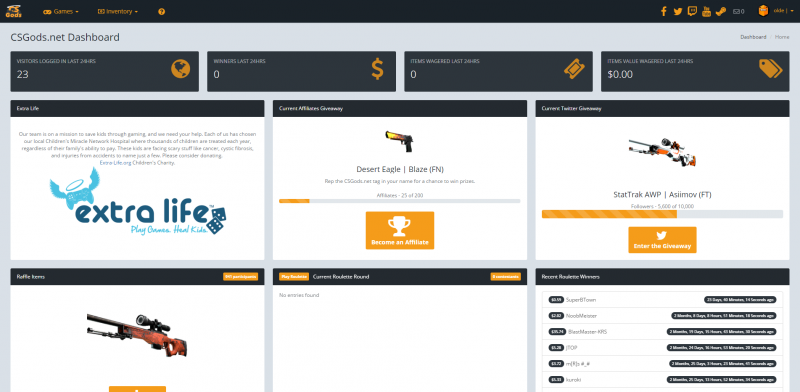The image size is (800, 392).
Task: Open the Extra-Life.org link
Action: (115, 163)
